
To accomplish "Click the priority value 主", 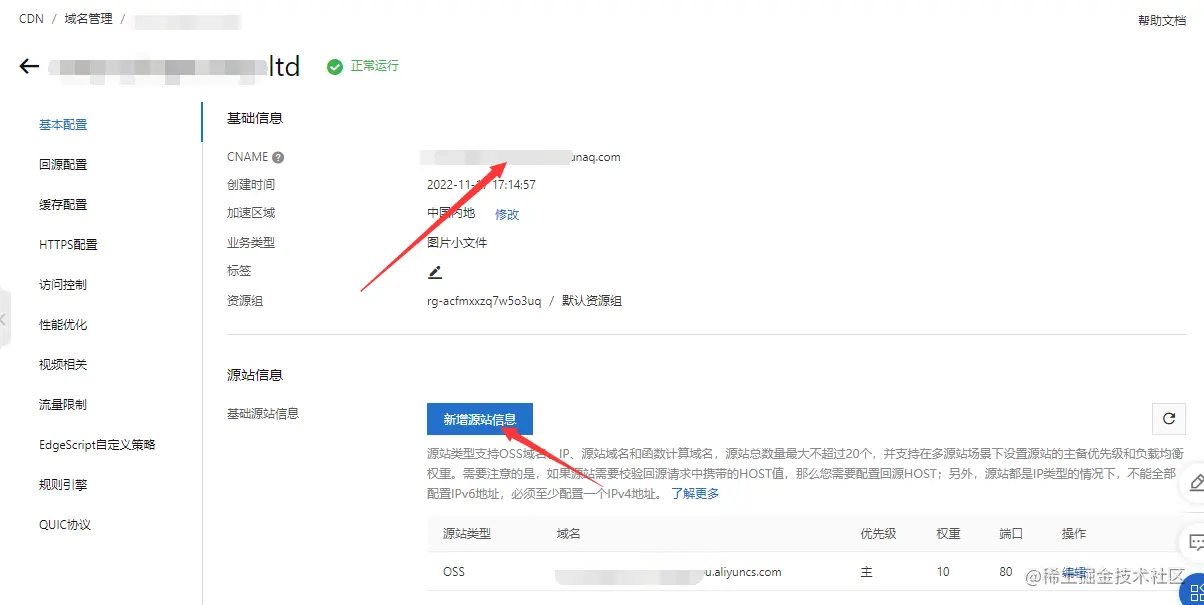I will (x=866, y=572).
